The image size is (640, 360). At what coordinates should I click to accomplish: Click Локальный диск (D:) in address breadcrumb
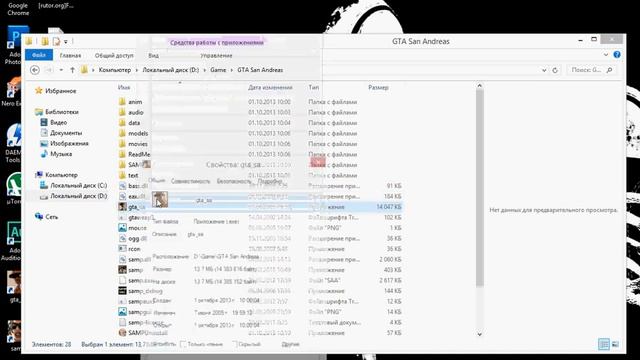pyautogui.click(x=171, y=70)
